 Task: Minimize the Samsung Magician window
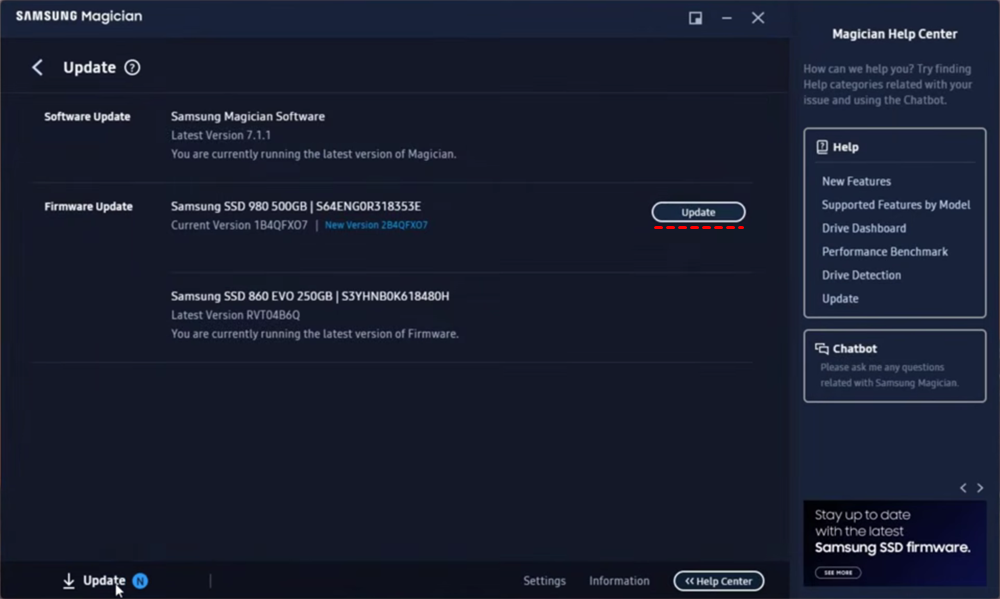(726, 18)
